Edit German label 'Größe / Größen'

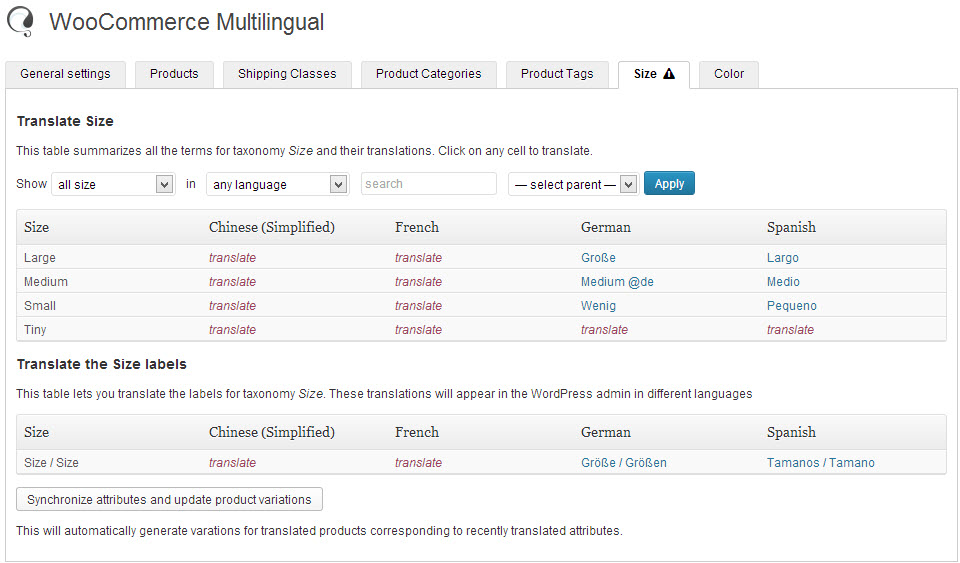(624, 463)
